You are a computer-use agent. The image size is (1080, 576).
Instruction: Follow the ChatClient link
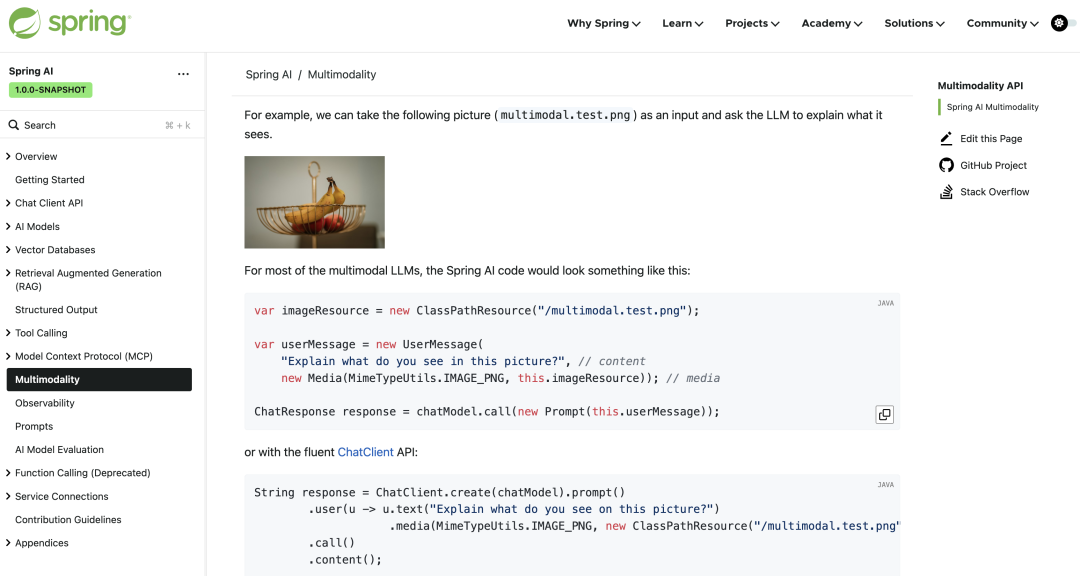pos(365,452)
